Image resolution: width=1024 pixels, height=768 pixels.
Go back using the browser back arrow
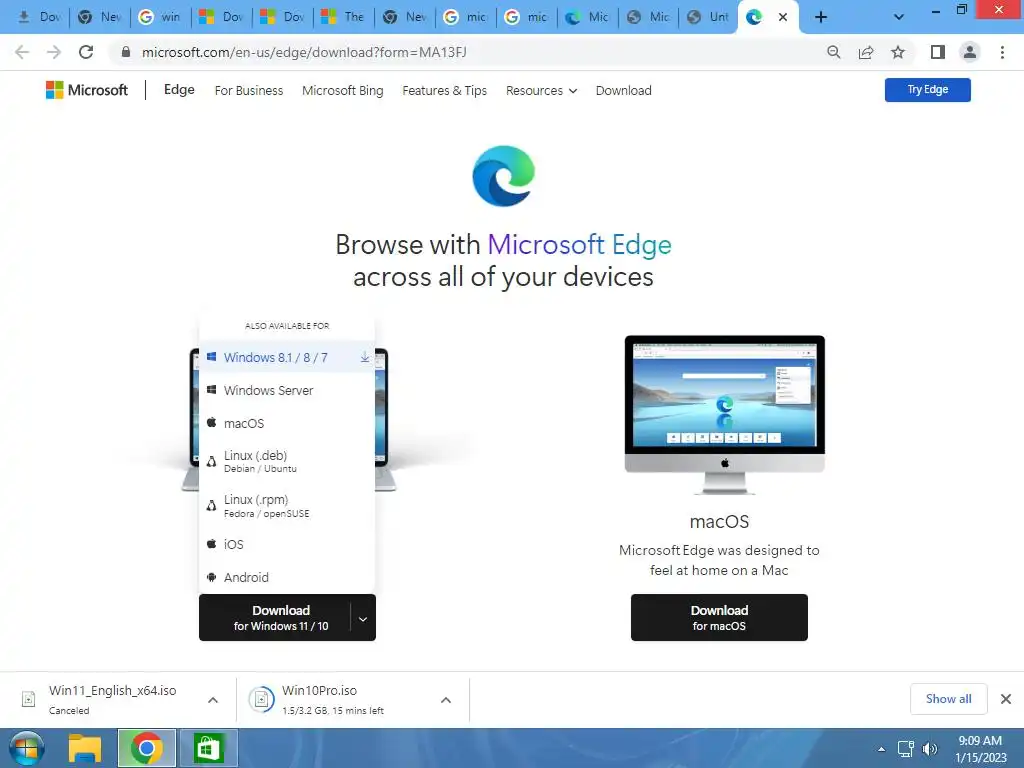pyautogui.click(x=22, y=52)
